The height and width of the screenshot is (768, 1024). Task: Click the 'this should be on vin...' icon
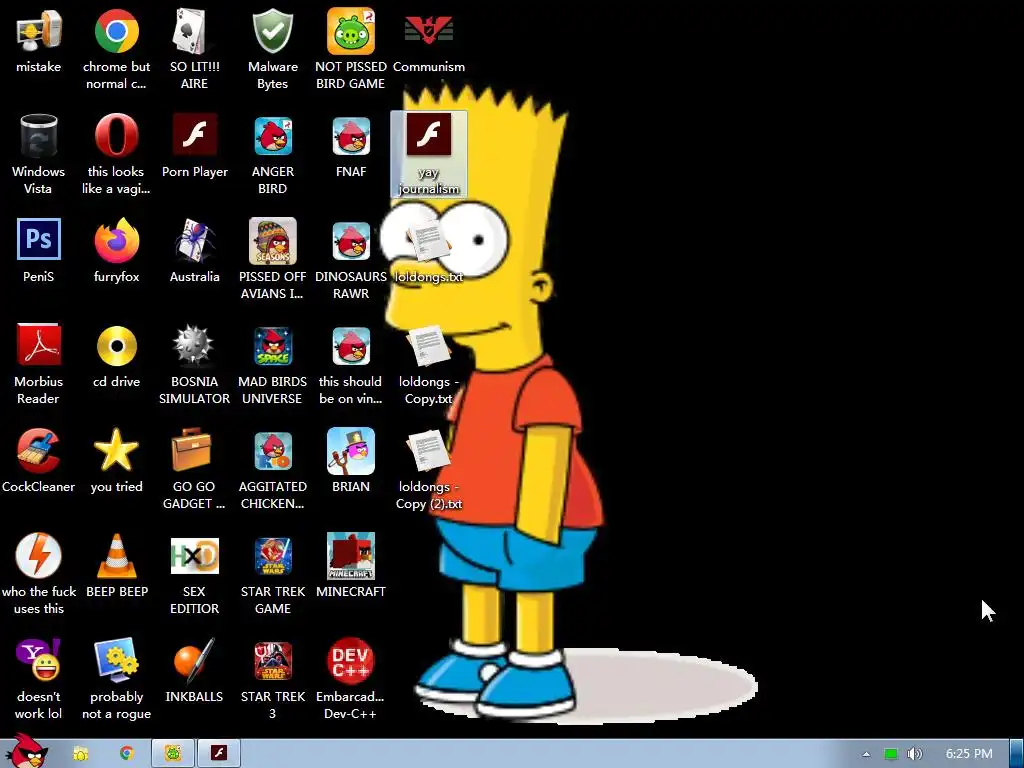[x=351, y=346]
